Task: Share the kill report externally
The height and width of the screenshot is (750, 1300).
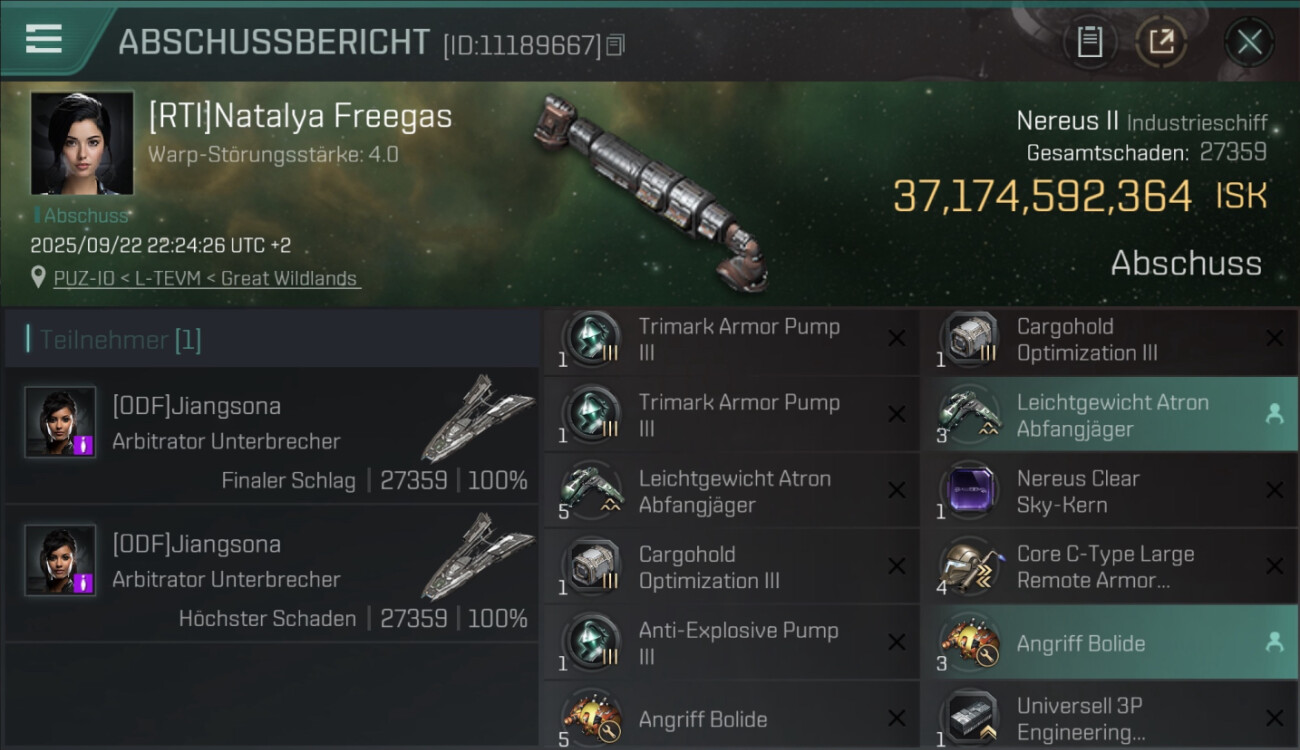Action: 1161,42
